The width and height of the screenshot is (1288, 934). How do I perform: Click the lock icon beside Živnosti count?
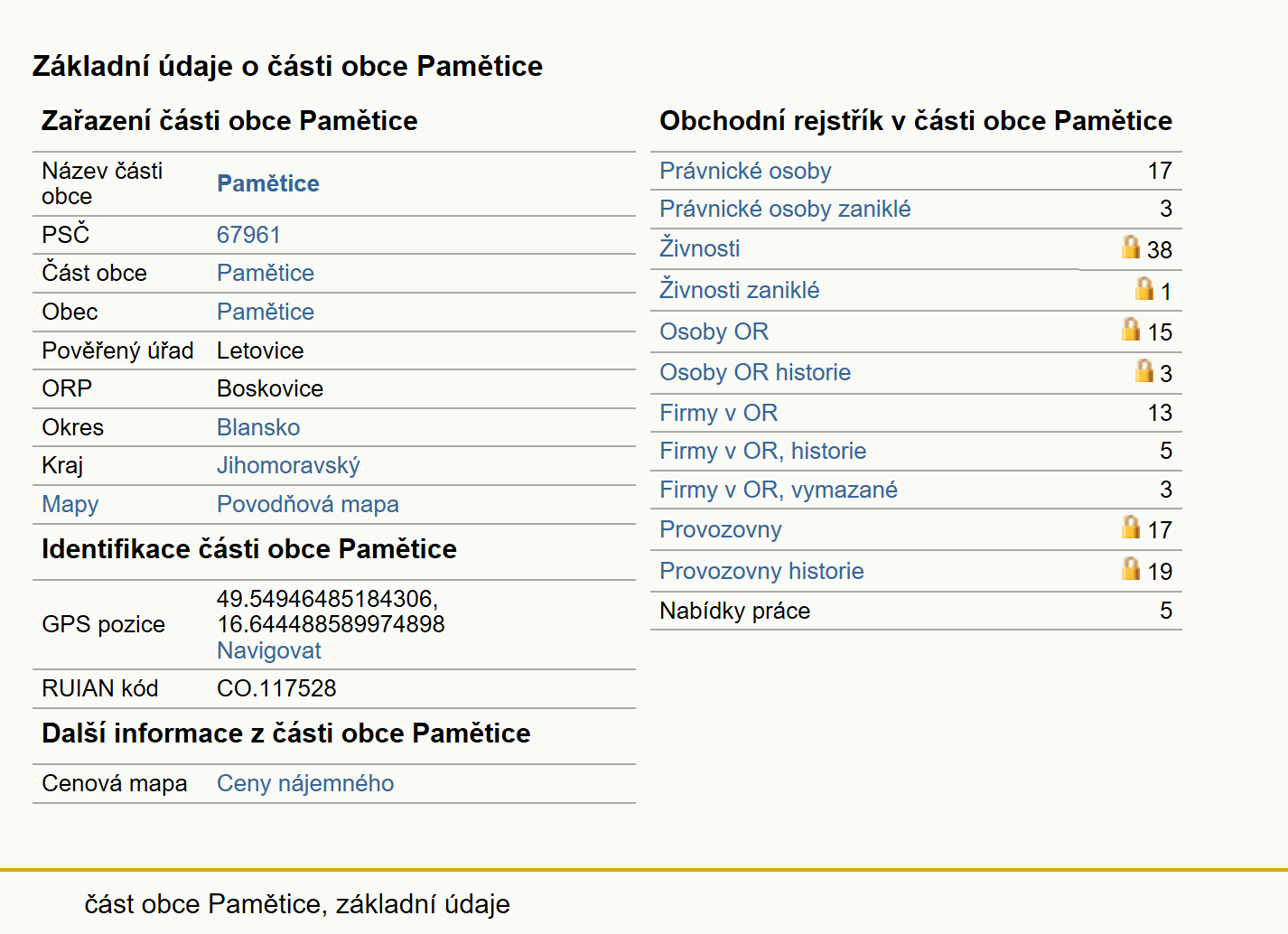[1131, 247]
